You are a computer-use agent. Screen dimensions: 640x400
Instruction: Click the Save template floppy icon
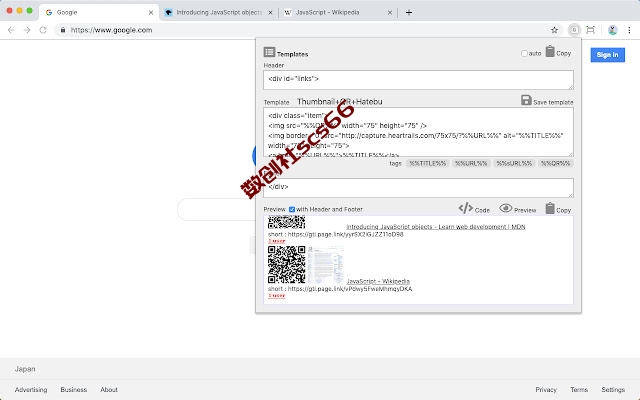(x=526, y=100)
